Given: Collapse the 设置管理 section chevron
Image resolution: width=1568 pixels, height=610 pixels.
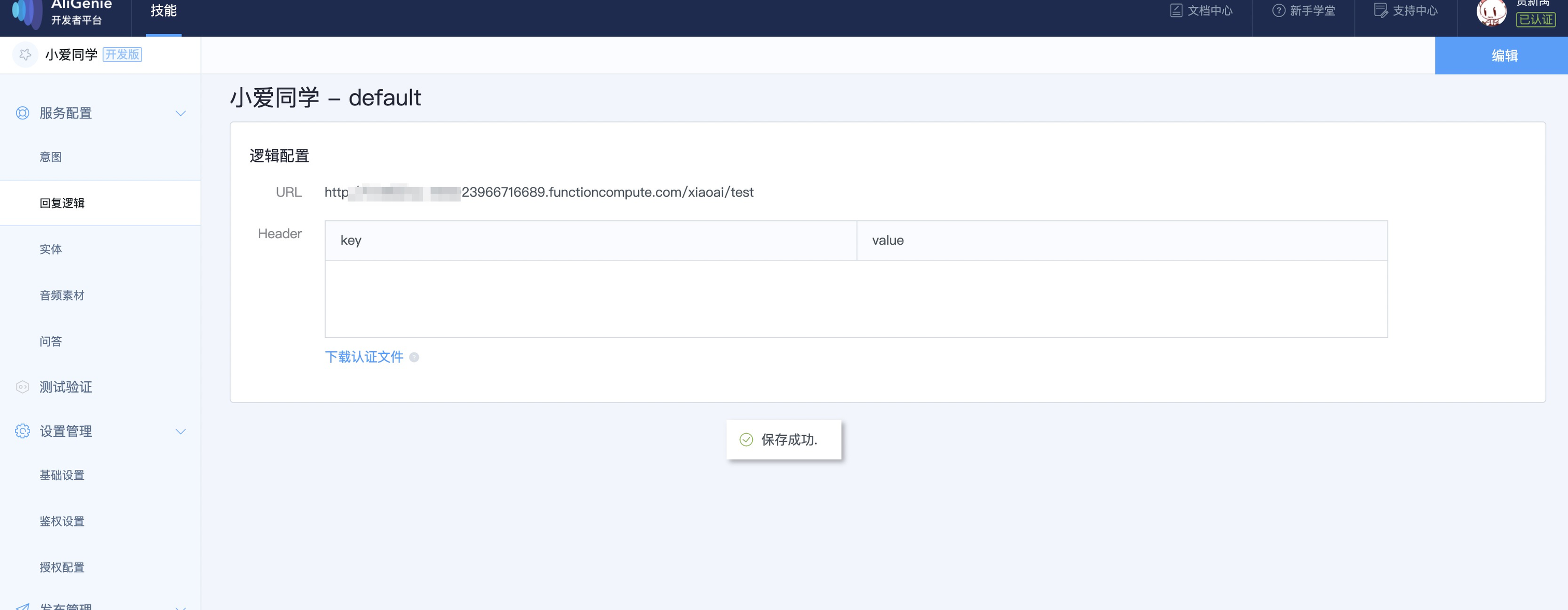Looking at the screenshot, I should click(180, 432).
